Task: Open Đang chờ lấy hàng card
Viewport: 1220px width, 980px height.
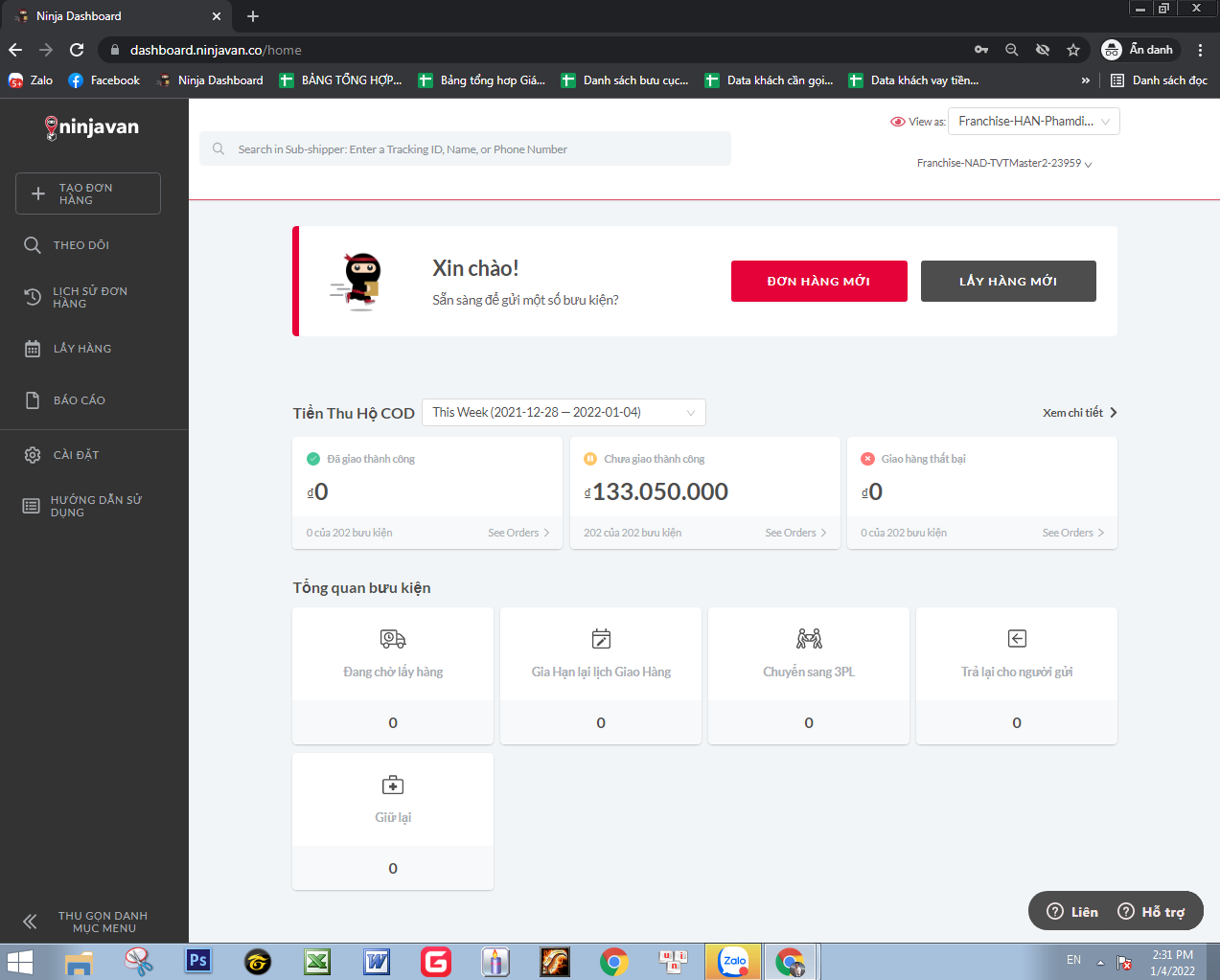Action: point(393,675)
